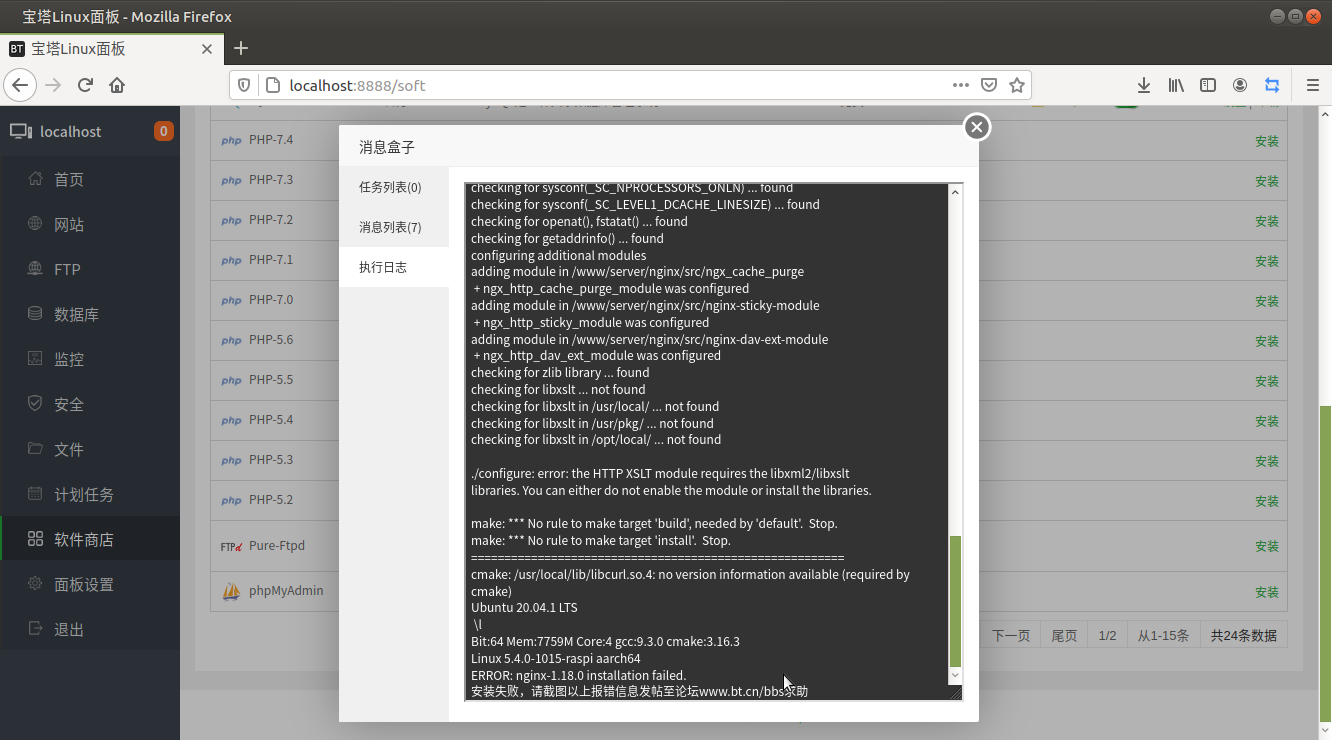Click the green log scrollbar thumb

pyautogui.click(x=955, y=601)
